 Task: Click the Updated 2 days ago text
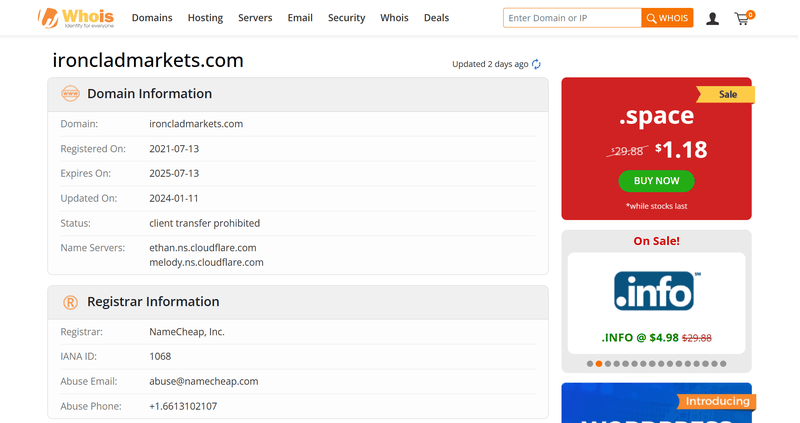[490, 64]
